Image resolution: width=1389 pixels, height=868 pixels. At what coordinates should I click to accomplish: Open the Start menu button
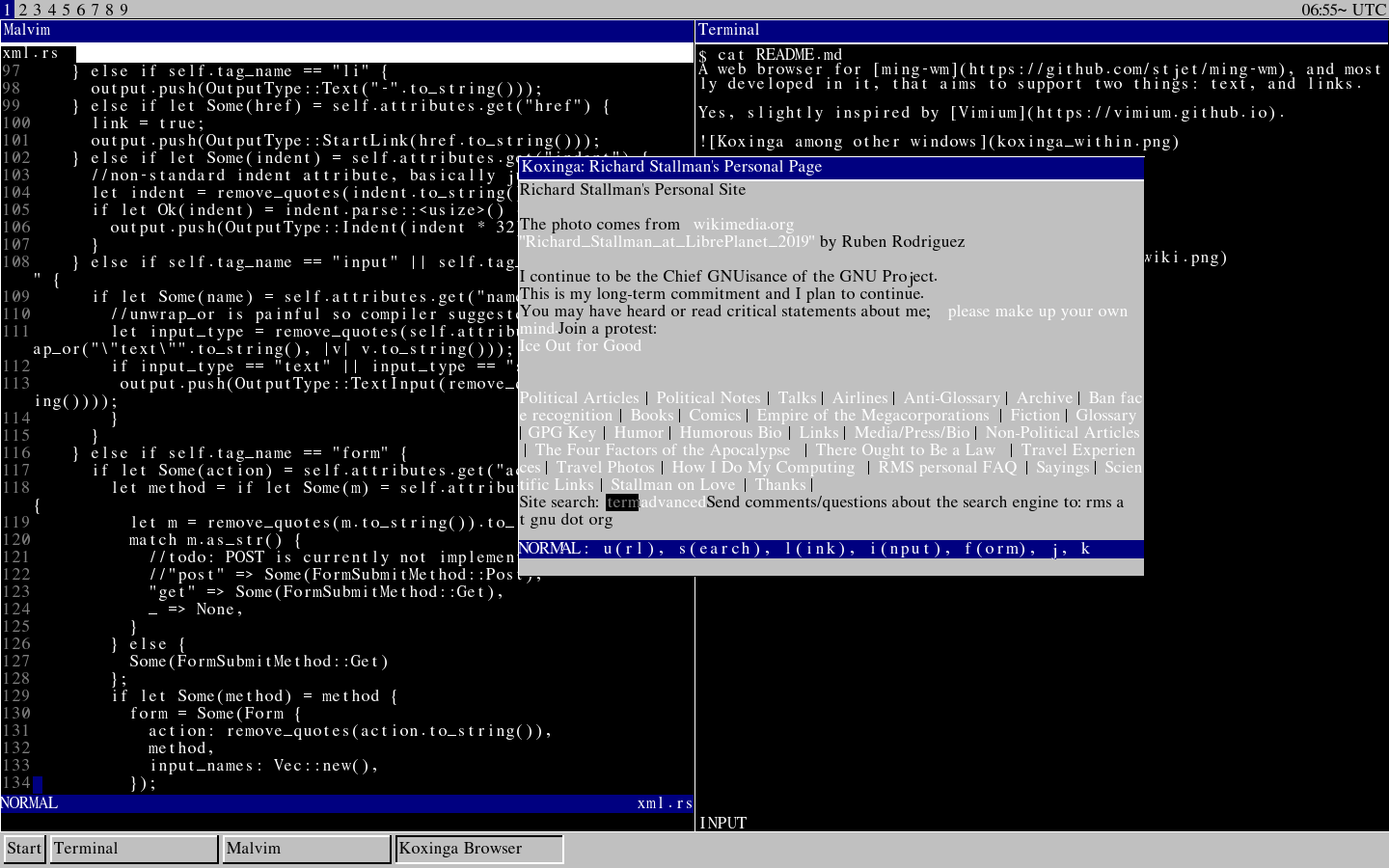[x=24, y=849]
